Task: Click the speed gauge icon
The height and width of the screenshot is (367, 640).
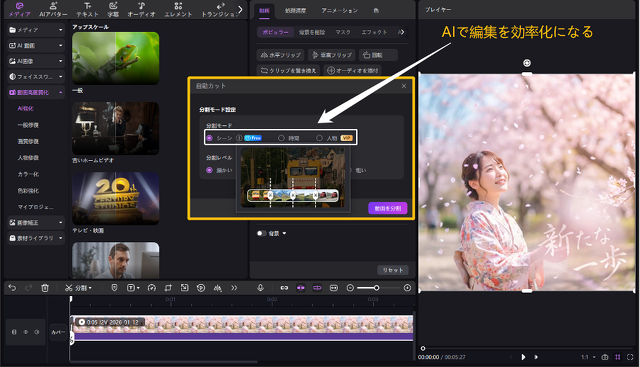Action: click(152, 288)
